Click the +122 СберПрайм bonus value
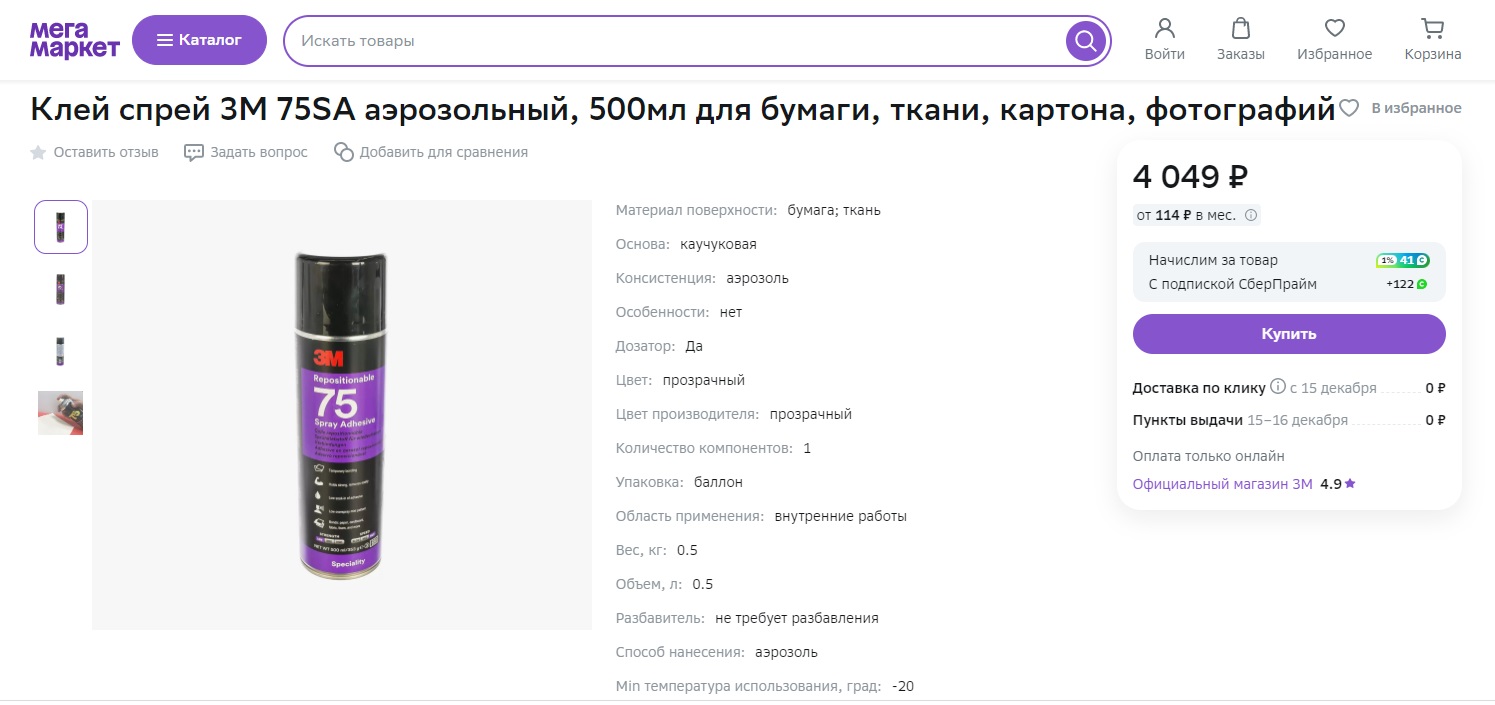Screen dimensions: 1495x705 [1407, 284]
